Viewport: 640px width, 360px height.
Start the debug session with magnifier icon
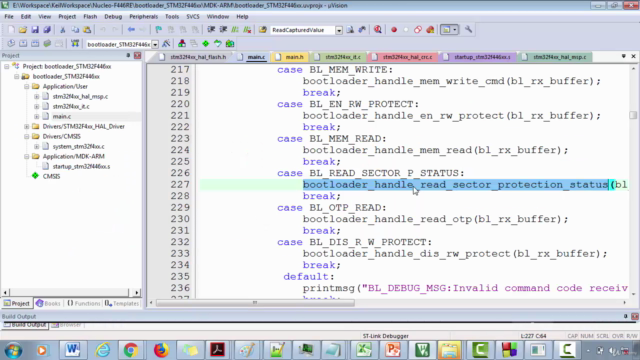[x=378, y=30]
